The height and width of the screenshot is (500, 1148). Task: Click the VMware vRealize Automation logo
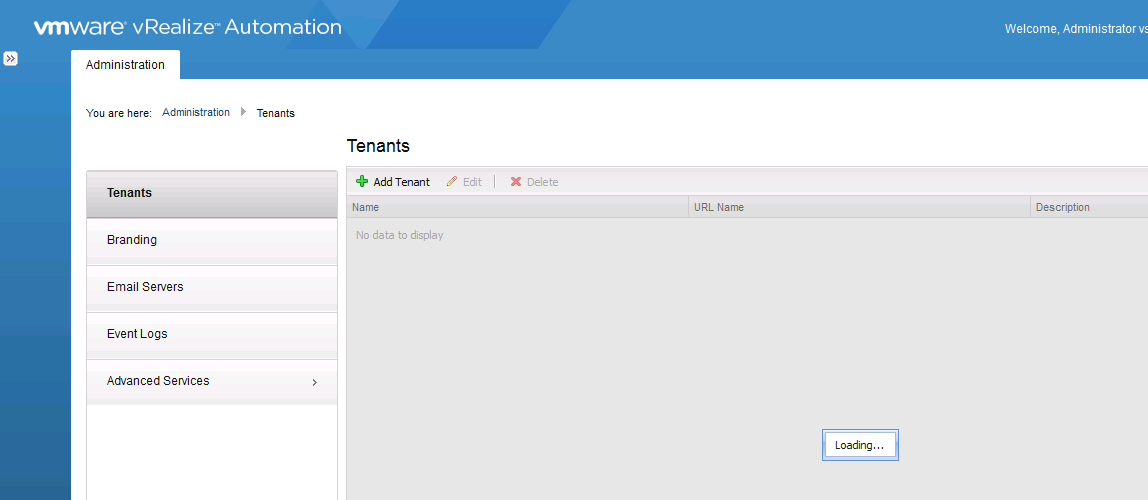187,27
